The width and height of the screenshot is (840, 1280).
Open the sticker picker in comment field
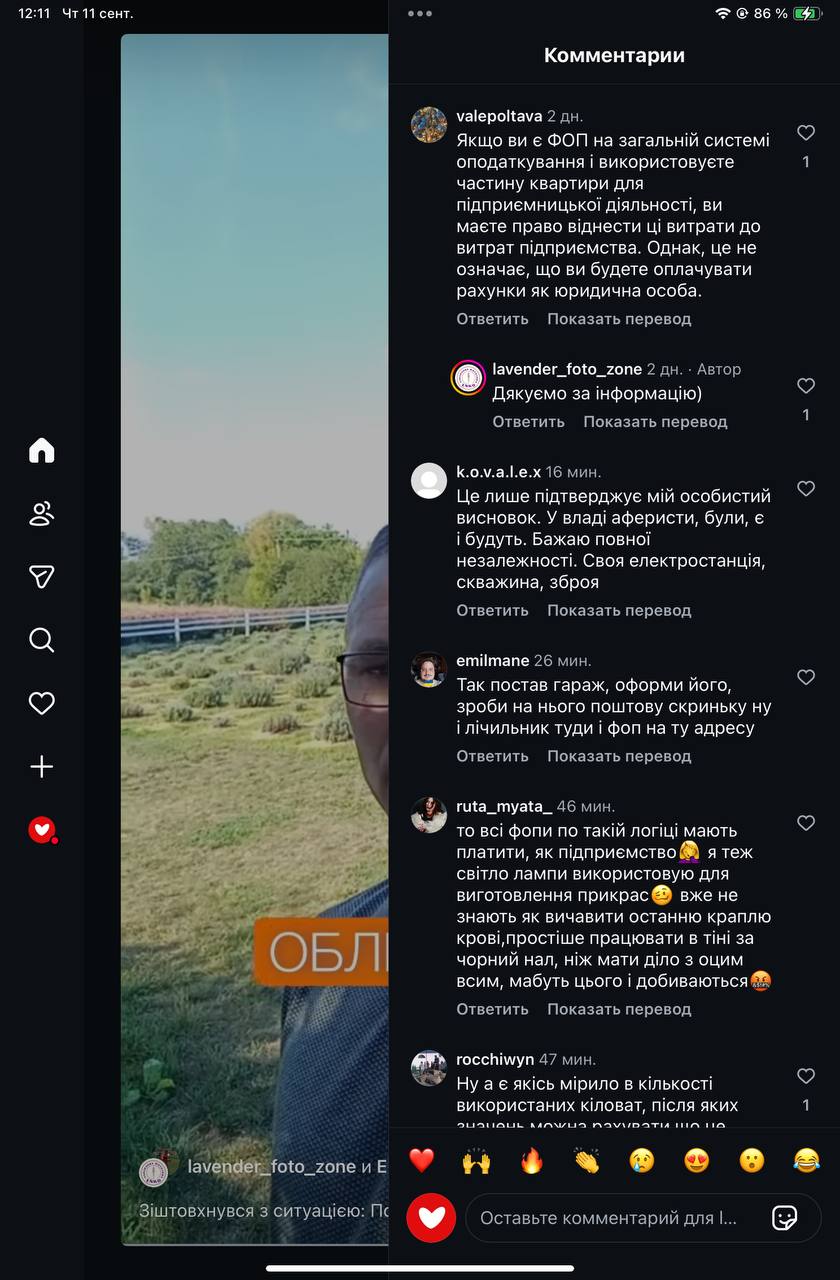point(785,1217)
